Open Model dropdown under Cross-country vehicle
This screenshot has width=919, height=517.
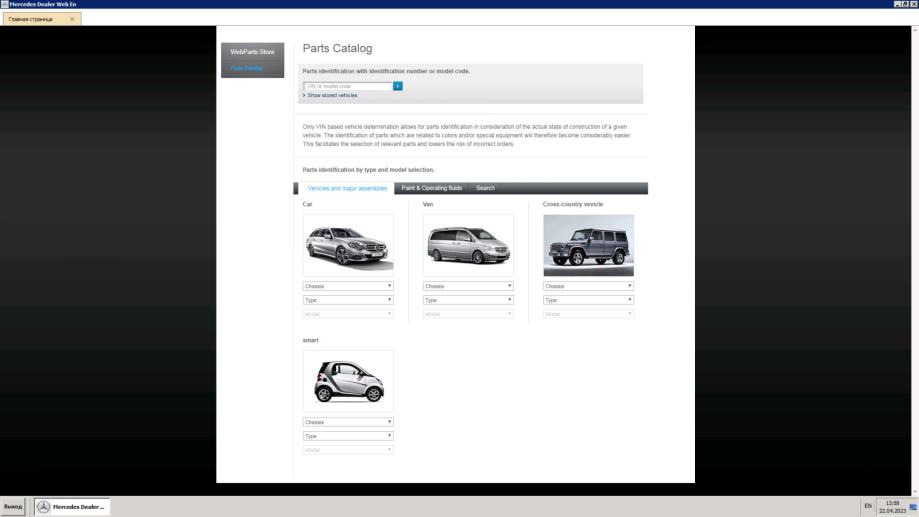588,314
